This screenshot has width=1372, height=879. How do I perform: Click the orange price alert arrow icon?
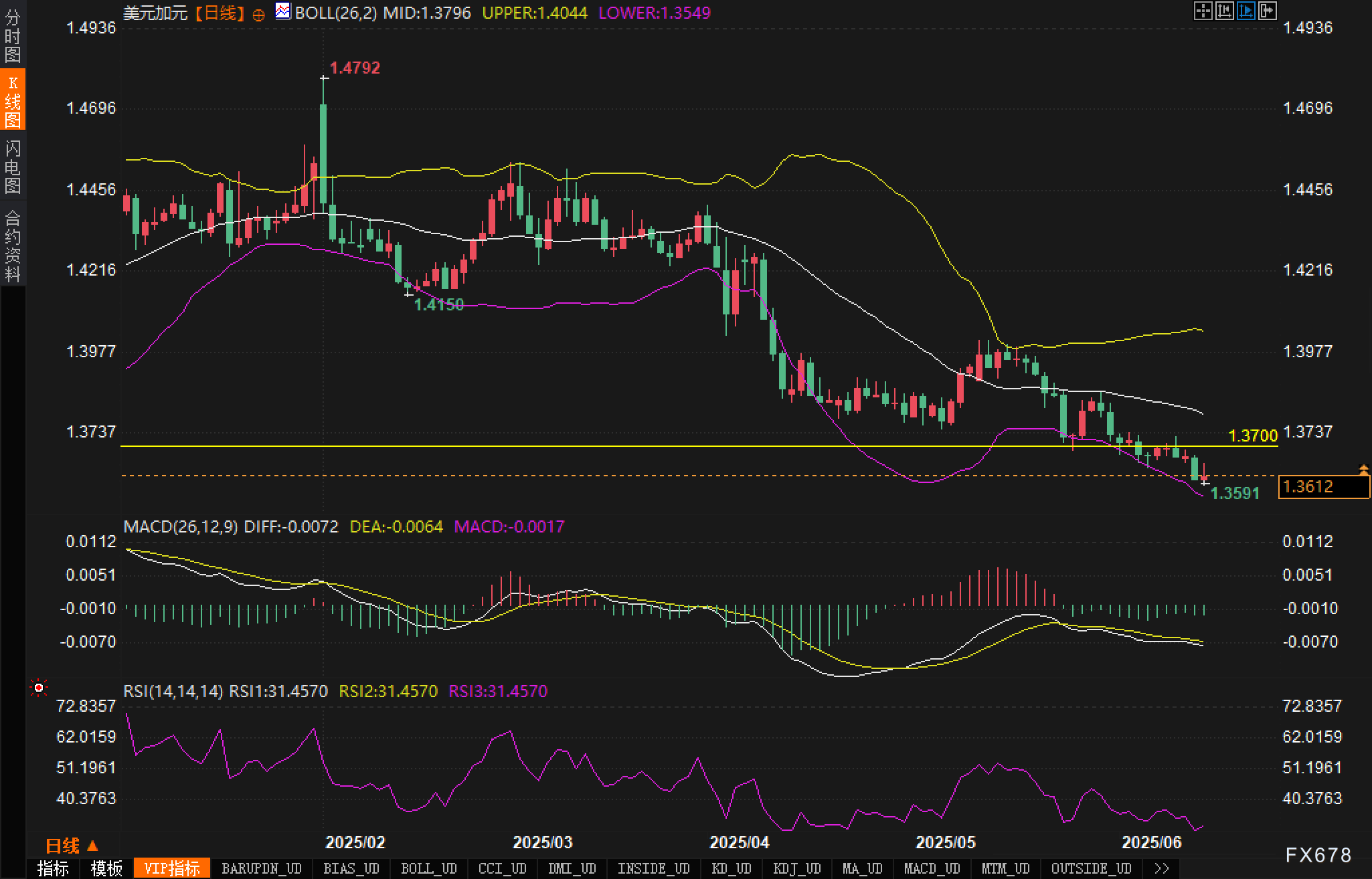coord(1363,470)
